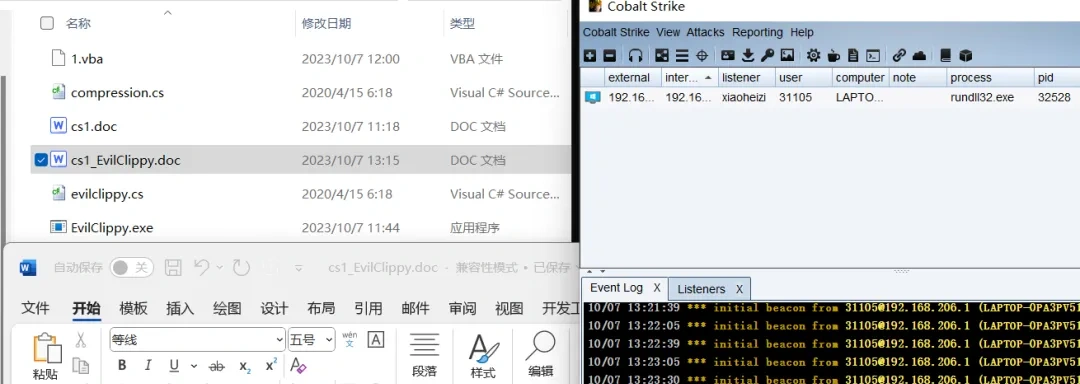Click the Bold formatting button in Word
The image size is (1080, 384).
click(122, 365)
